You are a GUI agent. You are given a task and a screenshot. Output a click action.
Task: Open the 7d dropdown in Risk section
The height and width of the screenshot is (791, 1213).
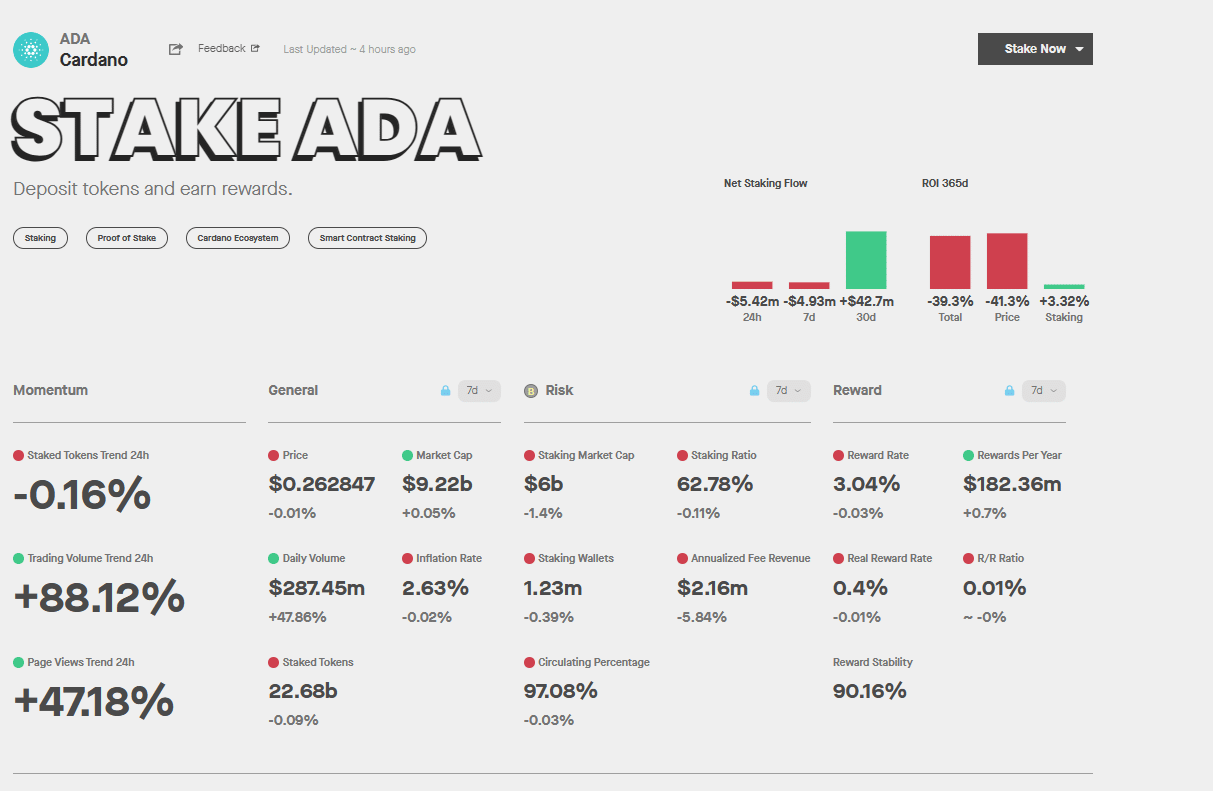tap(788, 391)
